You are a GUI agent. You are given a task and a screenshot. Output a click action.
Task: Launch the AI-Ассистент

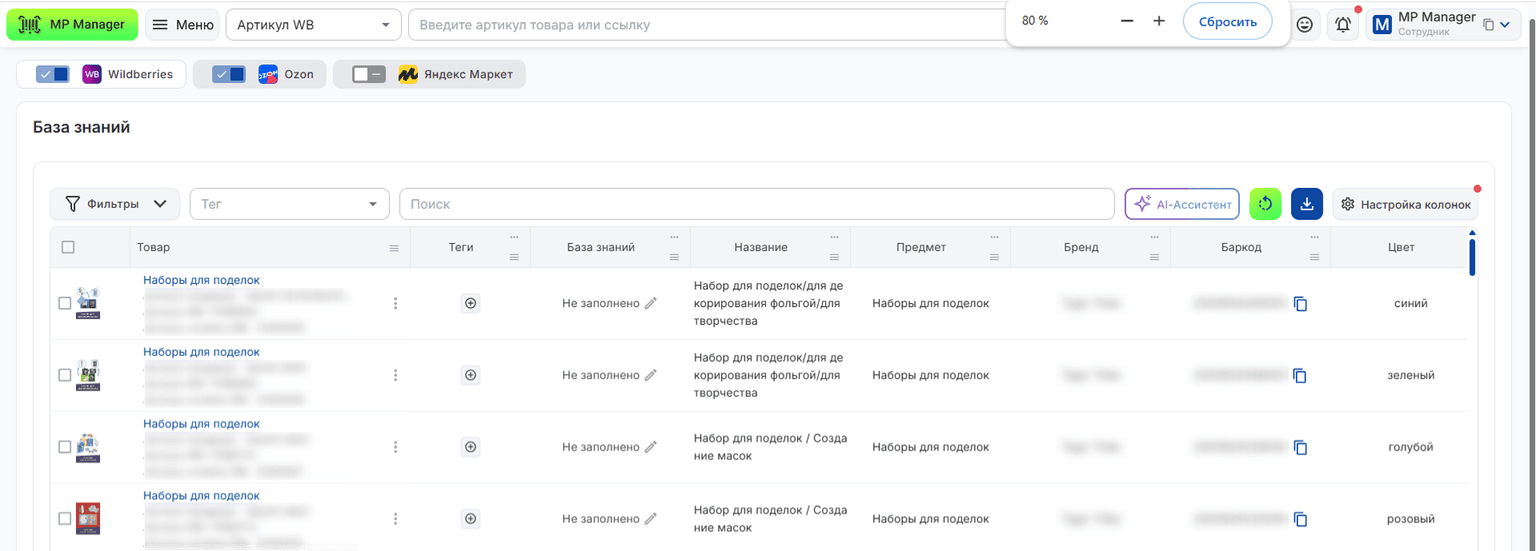point(1183,204)
